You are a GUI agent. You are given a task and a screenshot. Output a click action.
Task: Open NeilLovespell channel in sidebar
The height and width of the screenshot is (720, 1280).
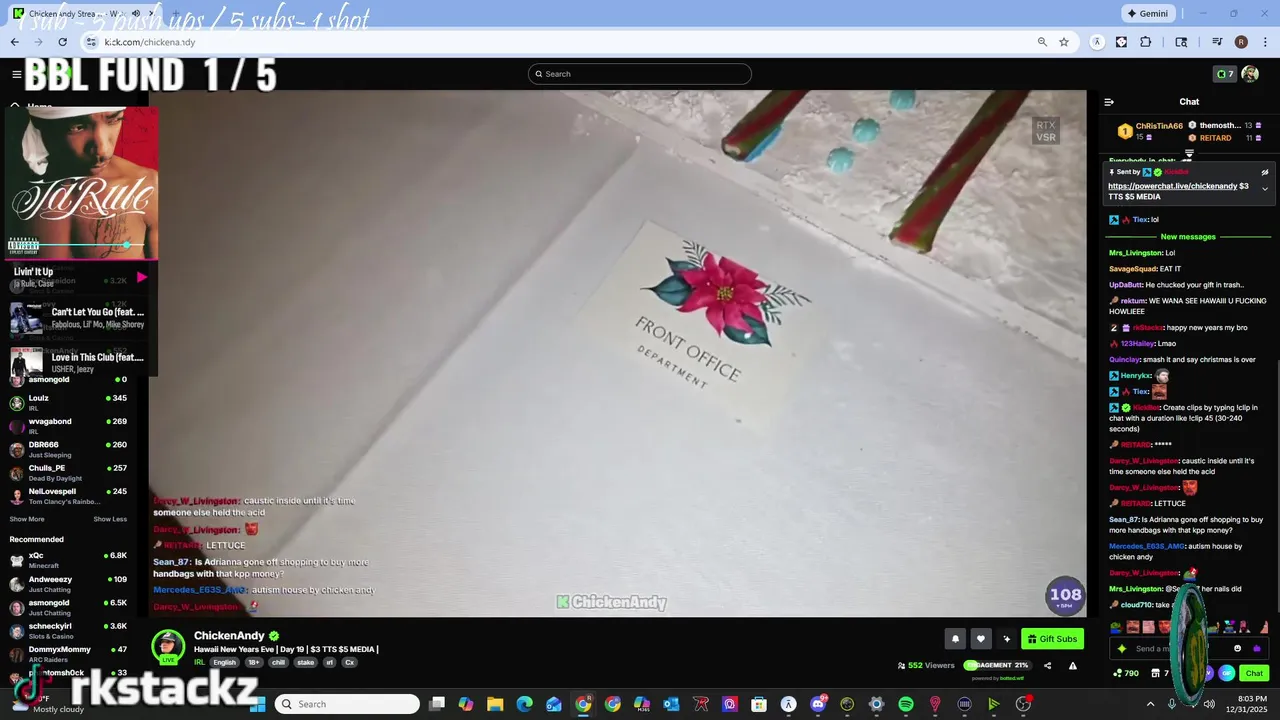[68, 495]
